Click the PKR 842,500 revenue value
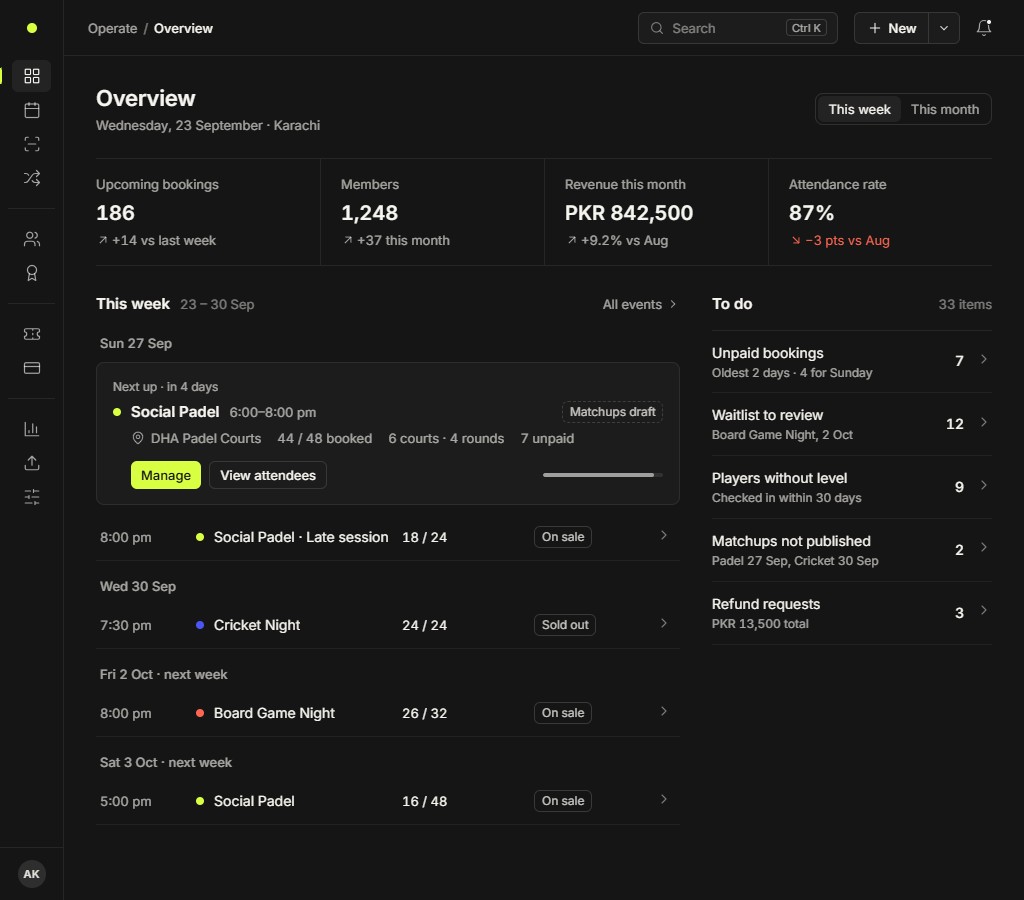Image resolution: width=1024 pixels, height=900 pixels. pyautogui.click(x=628, y=213)
